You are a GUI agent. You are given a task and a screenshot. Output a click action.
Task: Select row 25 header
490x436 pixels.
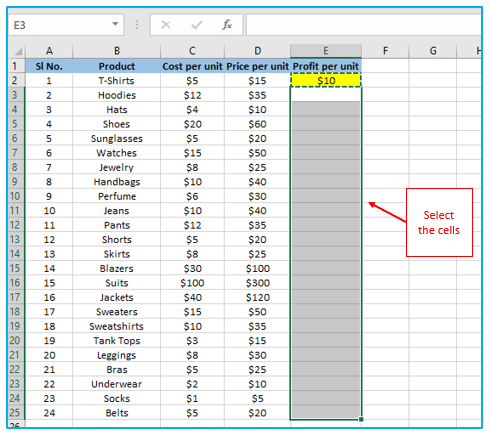[x=17, y=413]
